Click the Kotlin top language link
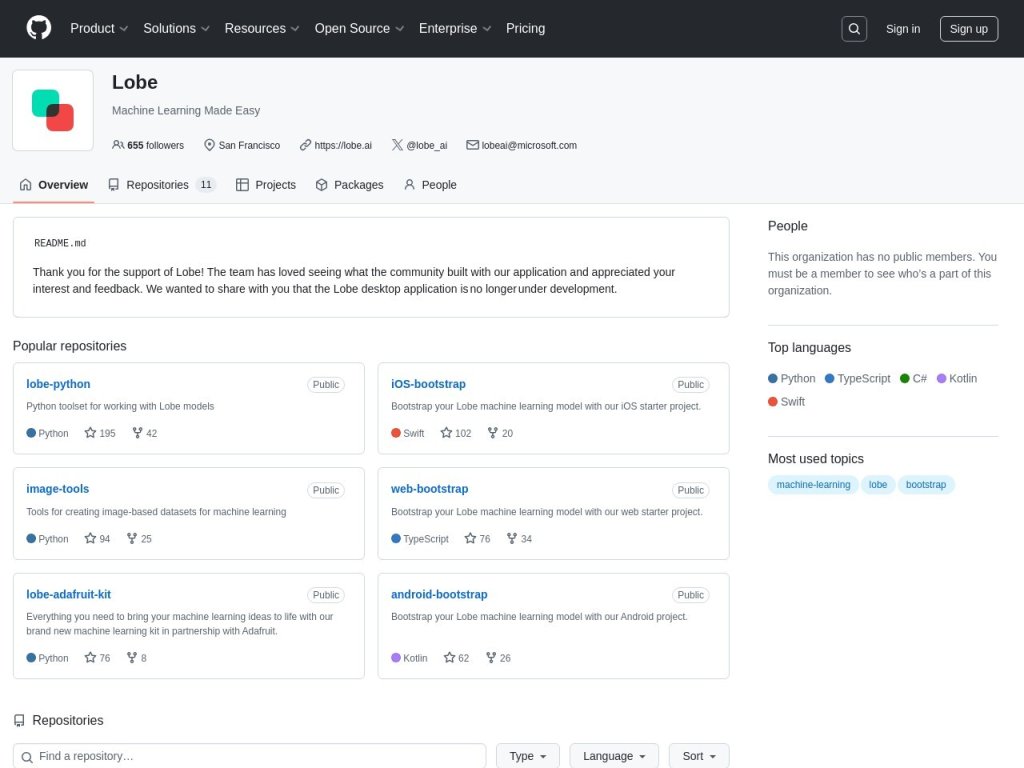Viewport: 1024px width, 768px height. (957, 378)
